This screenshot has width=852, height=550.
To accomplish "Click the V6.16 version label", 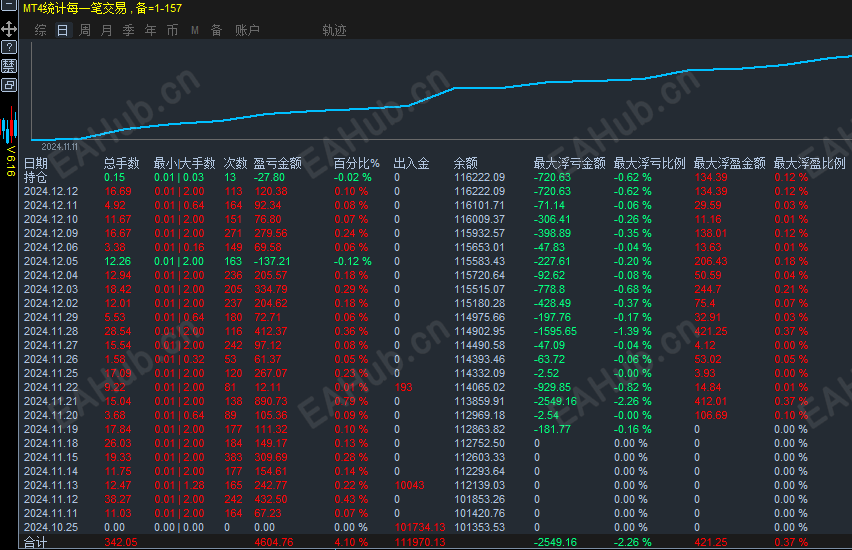I will [10, 161].
